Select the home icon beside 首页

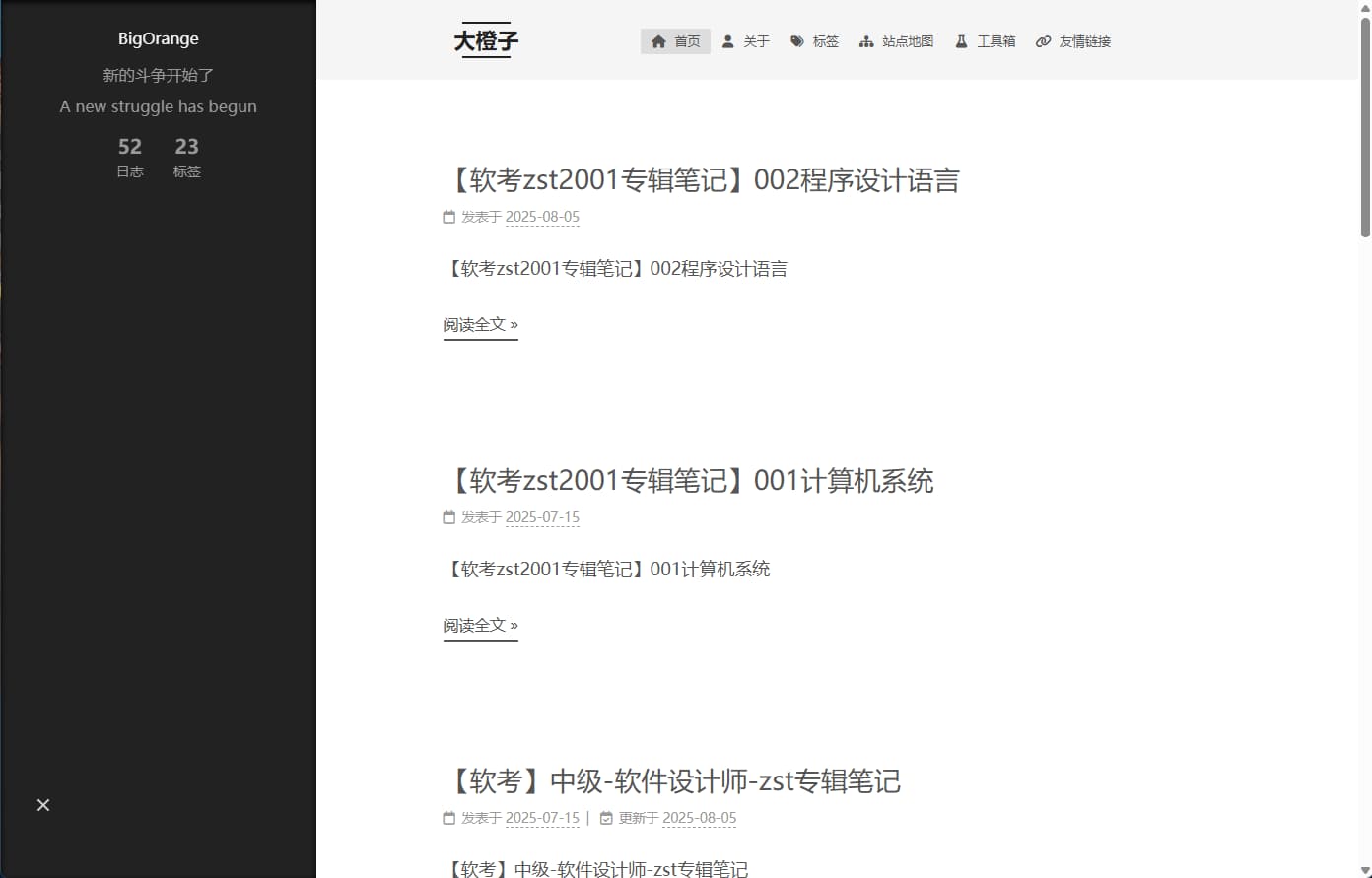(658, 41)
